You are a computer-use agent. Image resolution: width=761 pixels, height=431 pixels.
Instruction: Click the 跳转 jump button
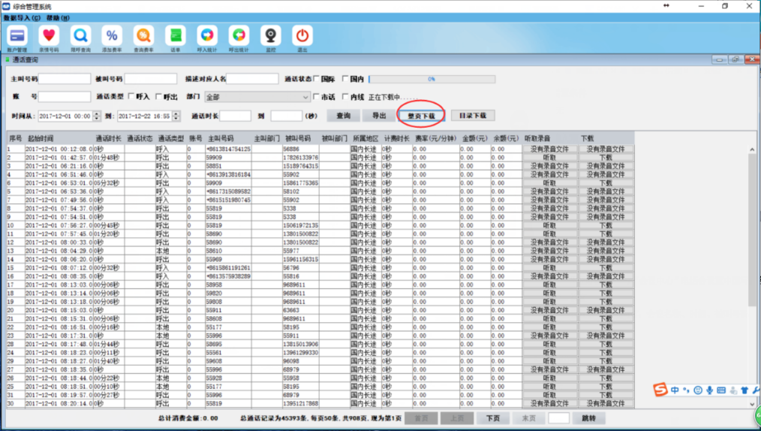[589, 418]
